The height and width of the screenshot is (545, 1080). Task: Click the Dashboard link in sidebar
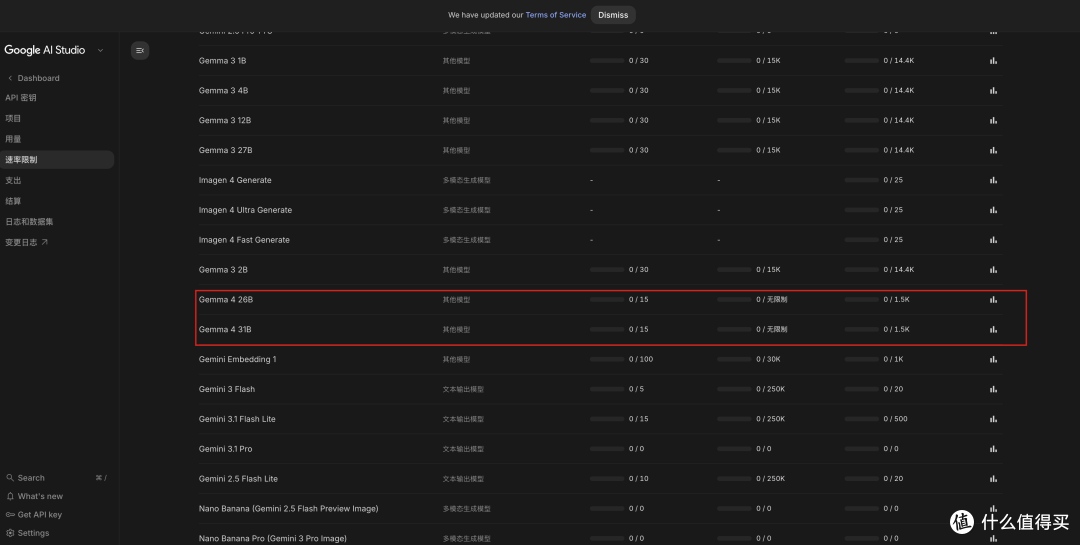pyautogui.click(x=39, y=78)
